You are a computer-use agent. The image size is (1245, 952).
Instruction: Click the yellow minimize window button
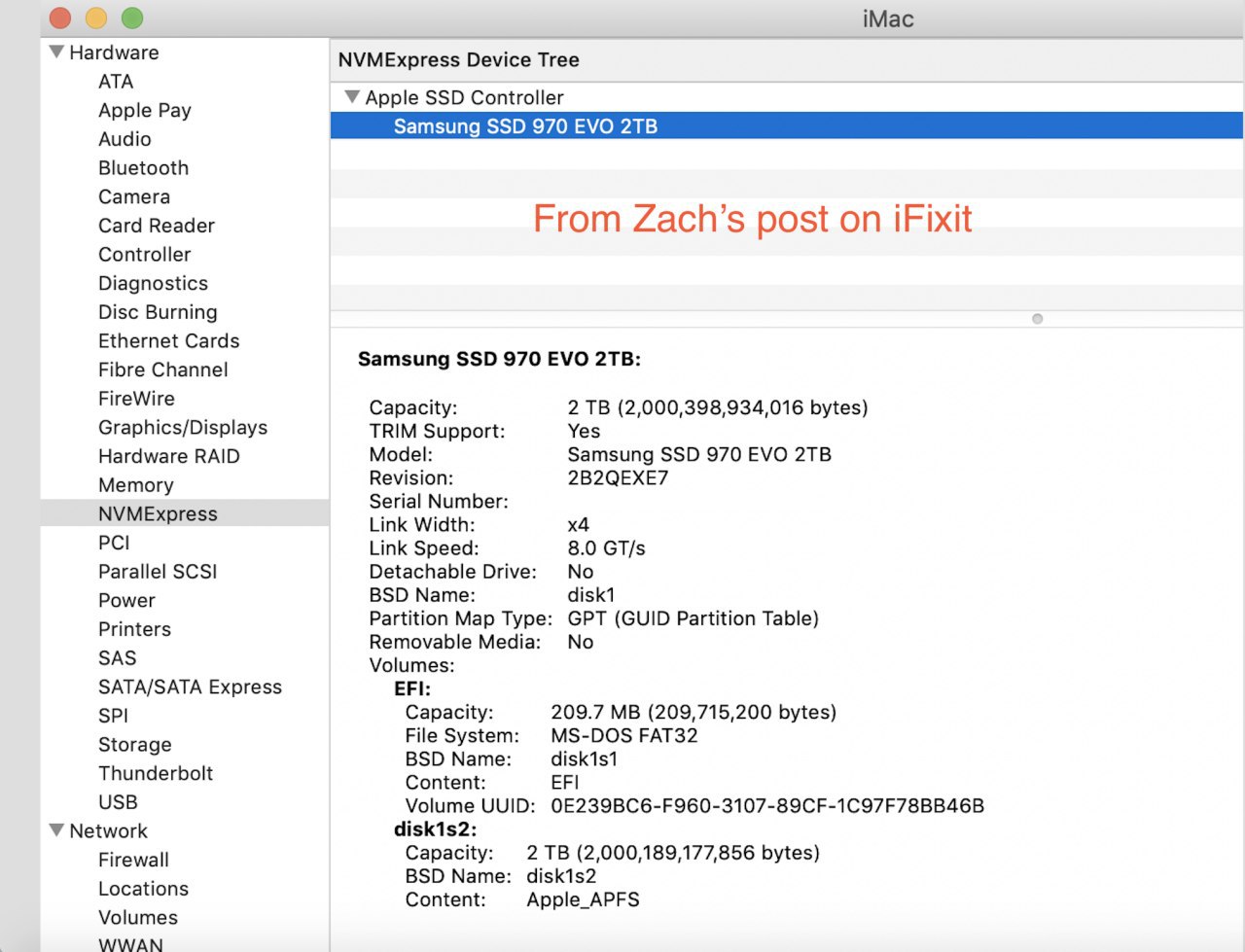[x=95, y=18]
